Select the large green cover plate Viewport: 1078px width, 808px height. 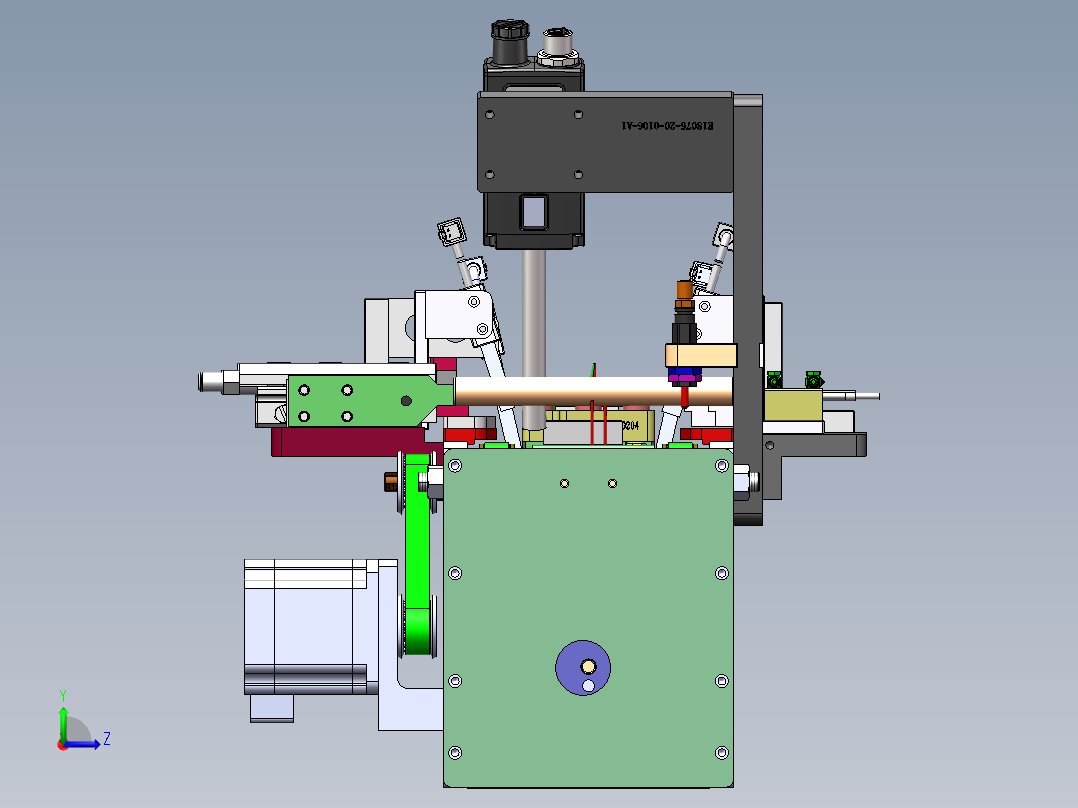588,618
